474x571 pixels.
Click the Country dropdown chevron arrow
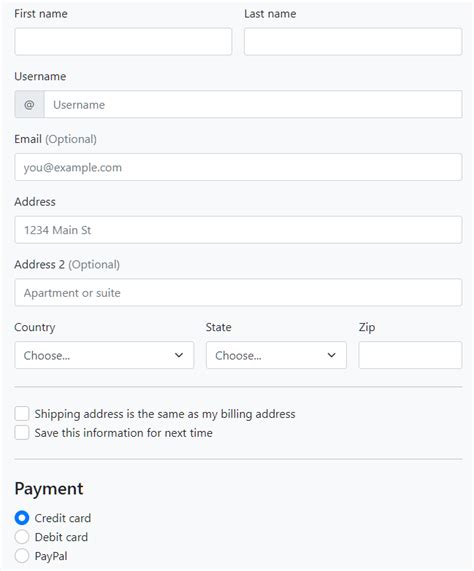[x=179, y=355]
